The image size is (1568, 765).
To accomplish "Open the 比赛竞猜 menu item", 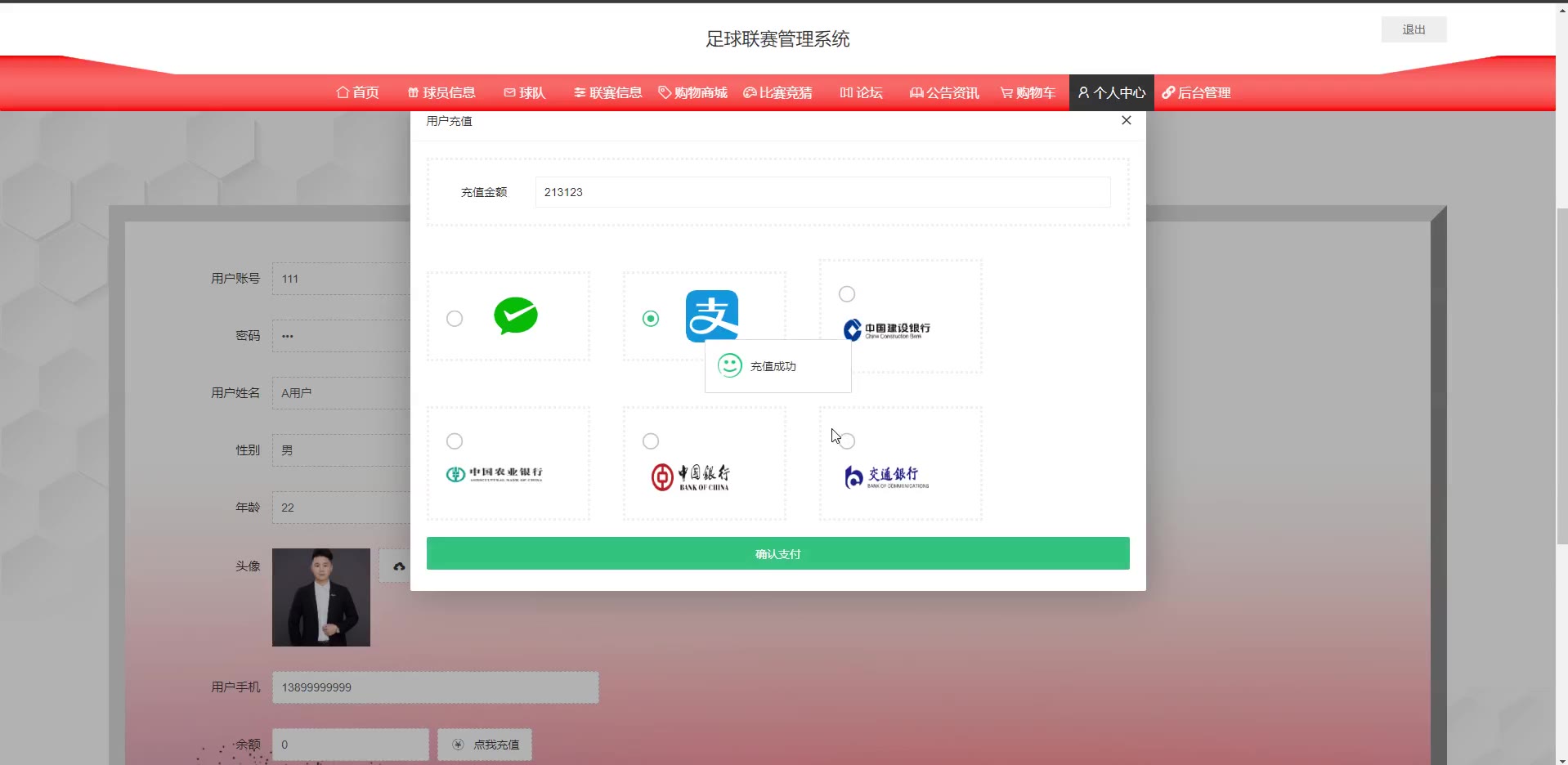I will [x=777, y=92].
